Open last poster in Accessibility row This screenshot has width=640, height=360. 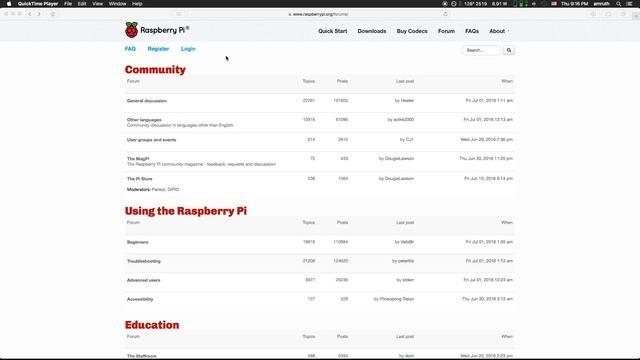(397, 299)
